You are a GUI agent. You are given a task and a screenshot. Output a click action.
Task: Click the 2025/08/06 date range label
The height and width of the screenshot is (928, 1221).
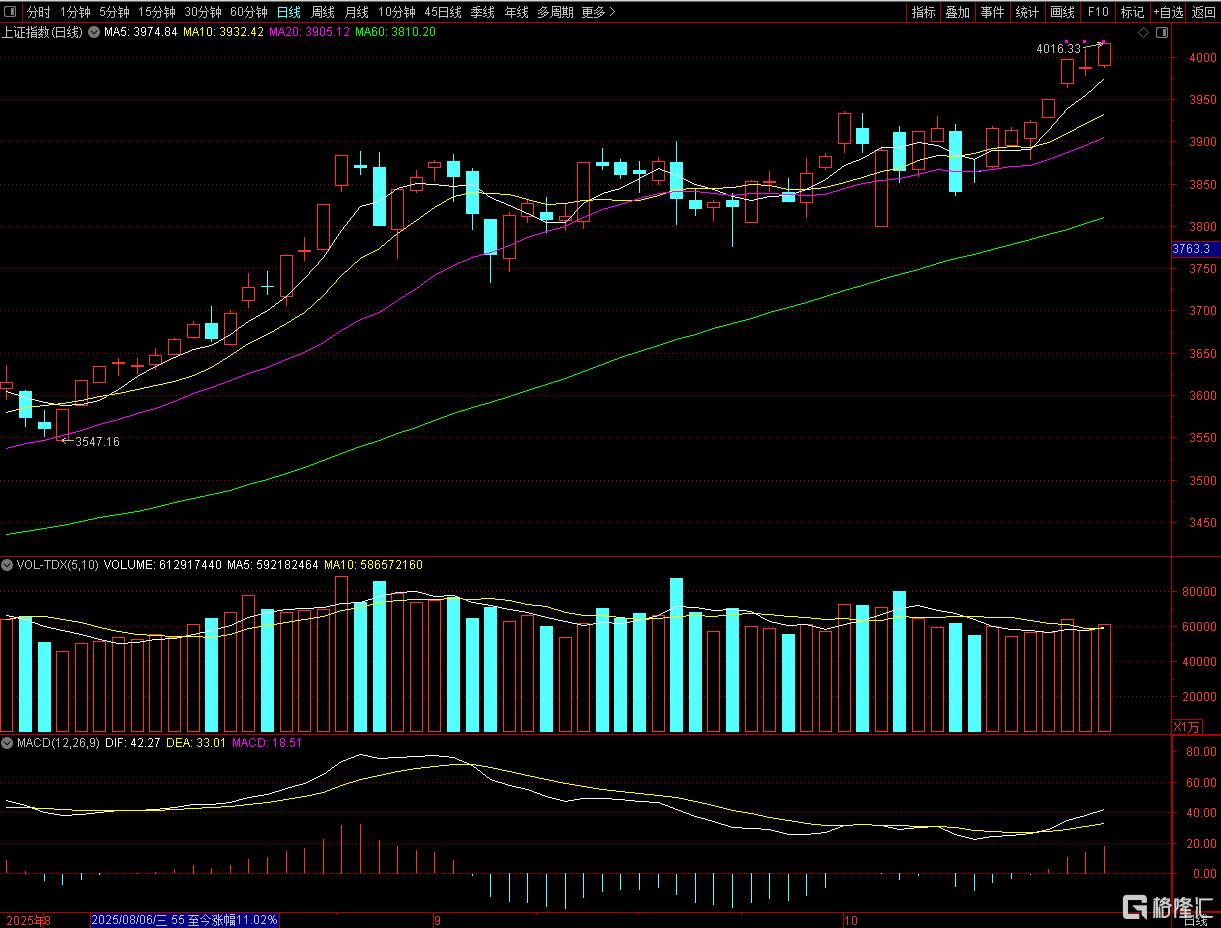[x=185, y=919]
